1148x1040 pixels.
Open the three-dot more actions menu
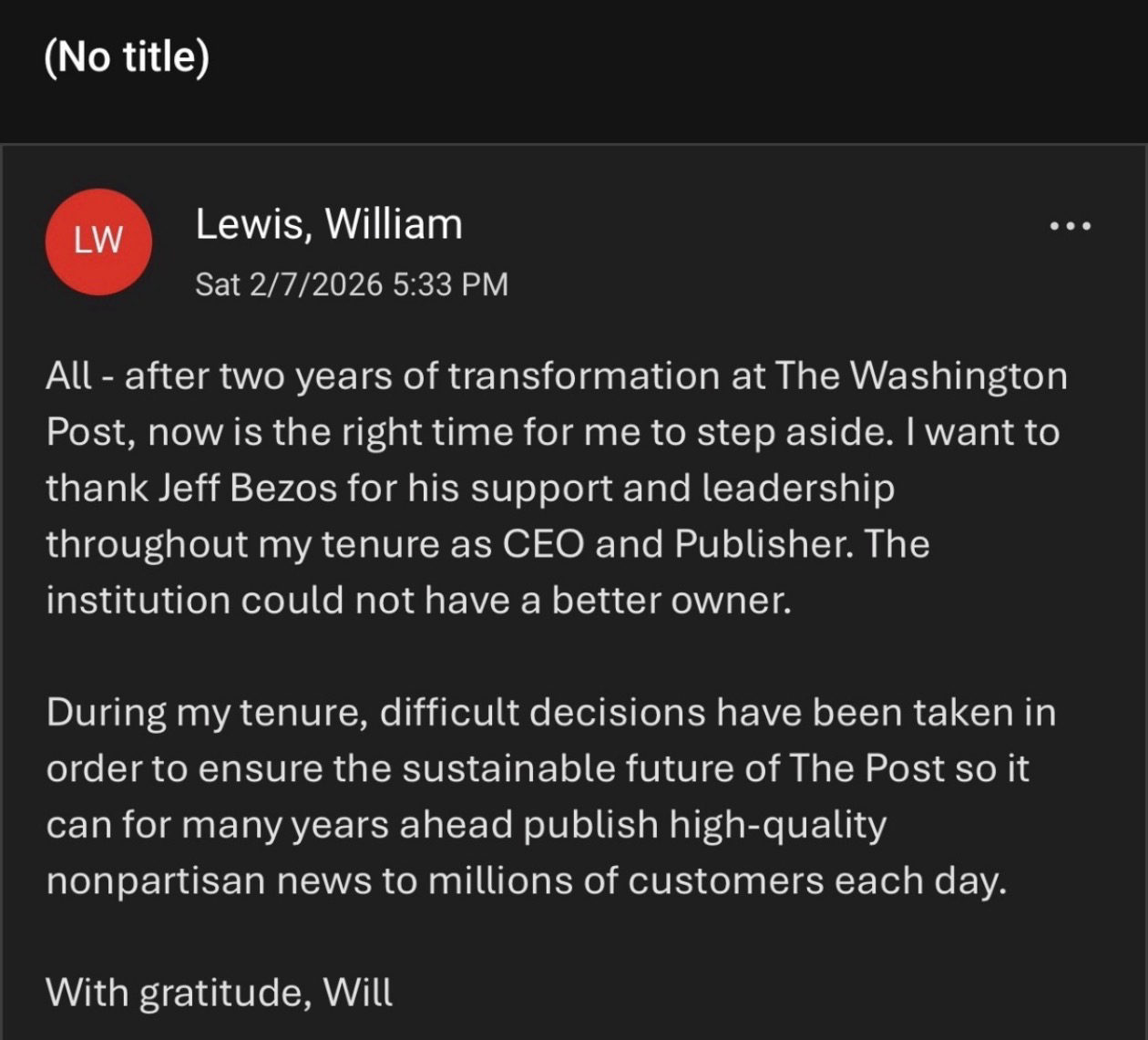(1070, 226)
